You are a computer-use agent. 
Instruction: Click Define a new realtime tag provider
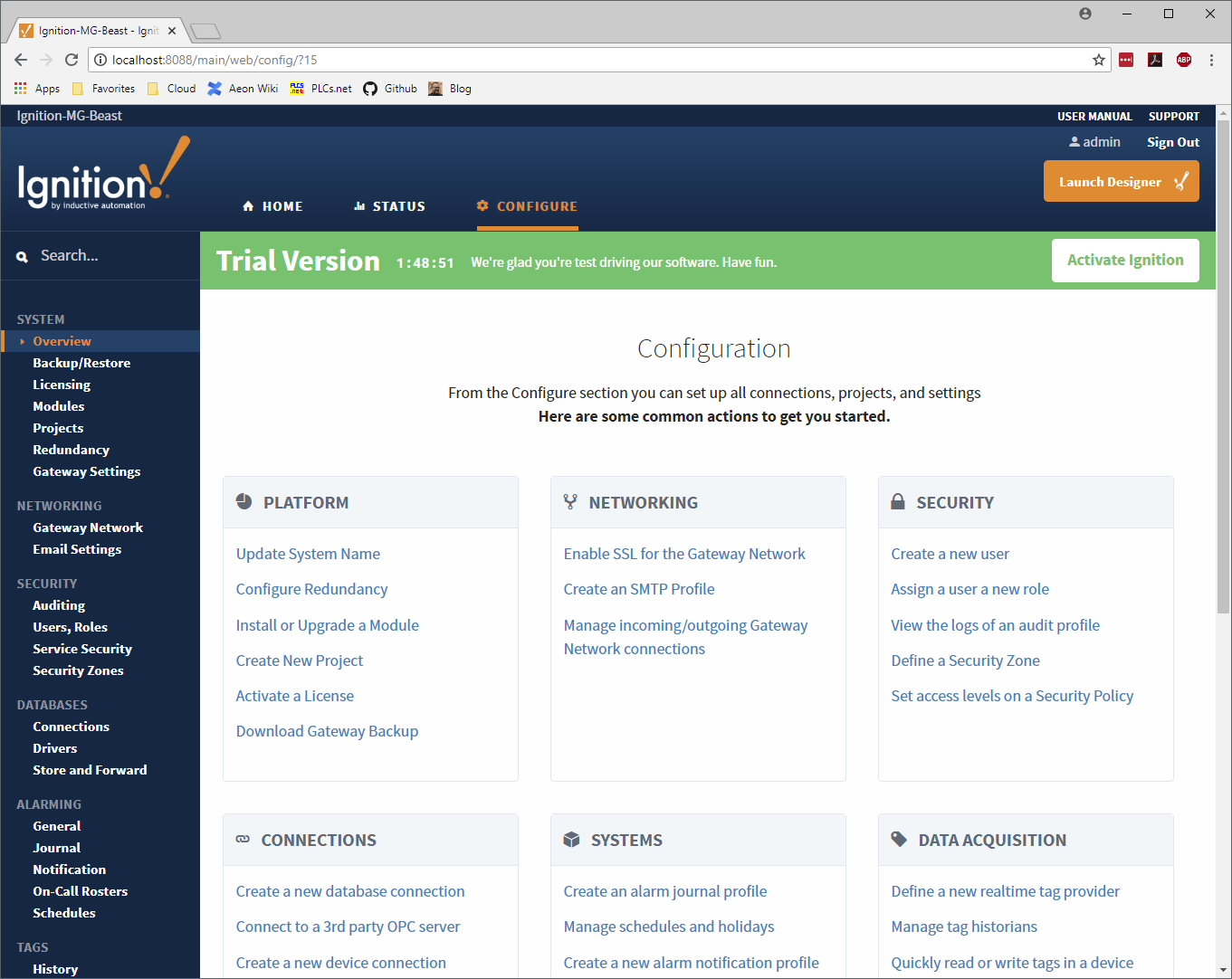pos(1005,891)
